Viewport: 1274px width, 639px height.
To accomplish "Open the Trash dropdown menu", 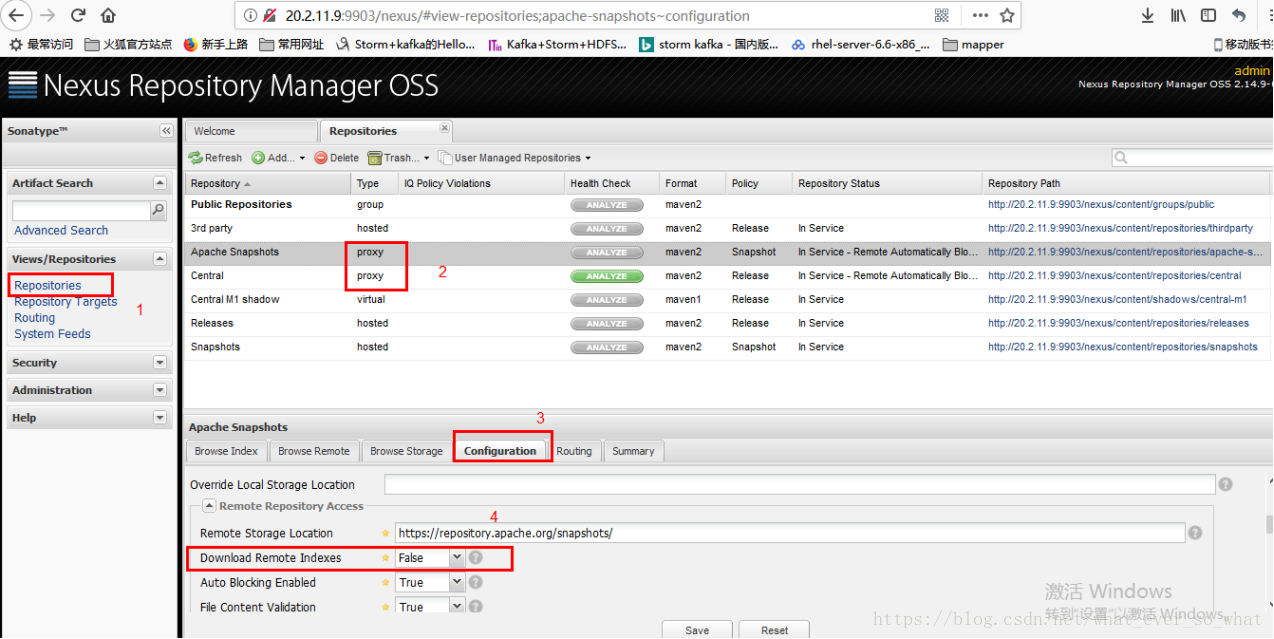I will click(x=398, y=158).
